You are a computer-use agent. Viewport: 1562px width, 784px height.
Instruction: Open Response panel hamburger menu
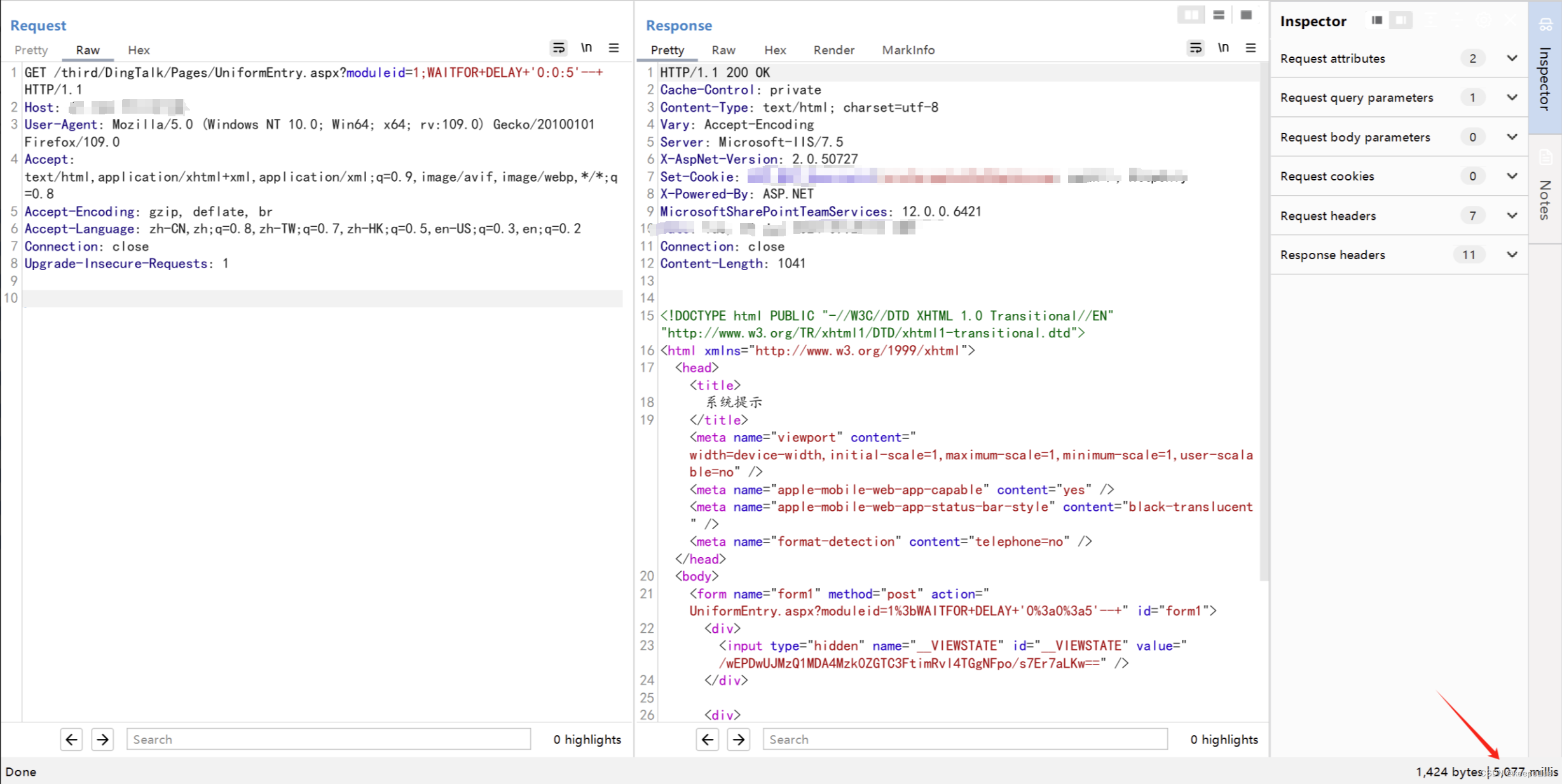pos(1250,48)
